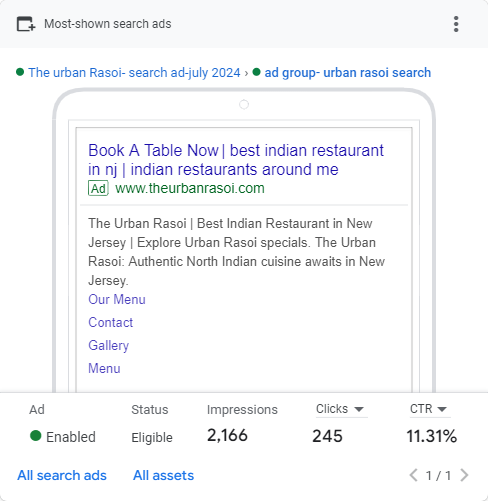Click the green Enabled status dot

pyautogui.click(x=36, y=436)
